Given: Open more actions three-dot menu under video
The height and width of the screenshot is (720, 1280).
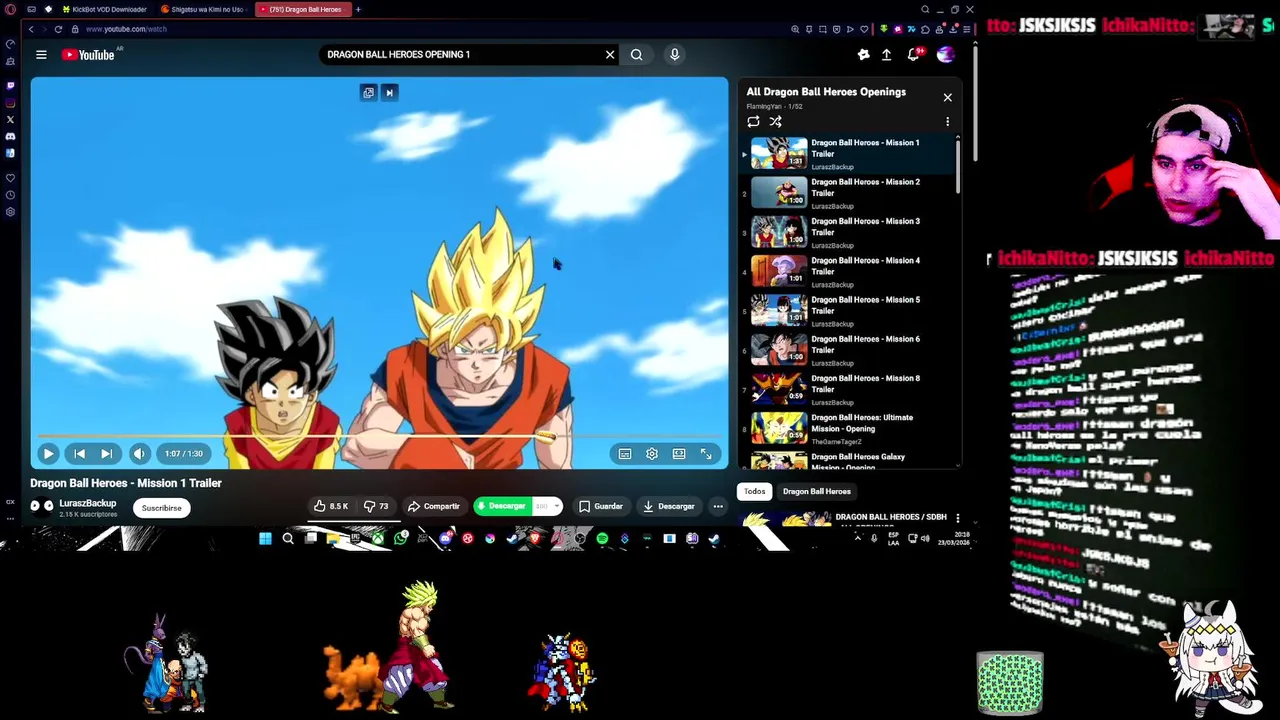Looking at the screenshot, I should pos(718,506).
